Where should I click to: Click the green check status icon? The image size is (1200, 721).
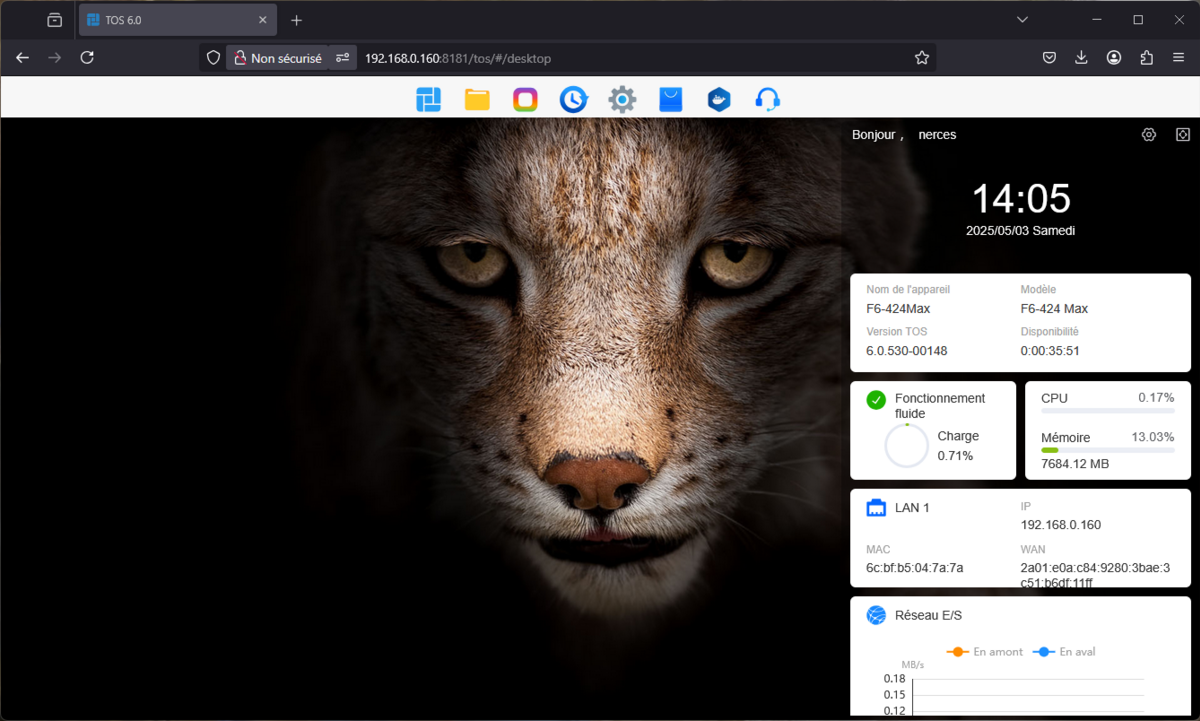click(876, 400)
